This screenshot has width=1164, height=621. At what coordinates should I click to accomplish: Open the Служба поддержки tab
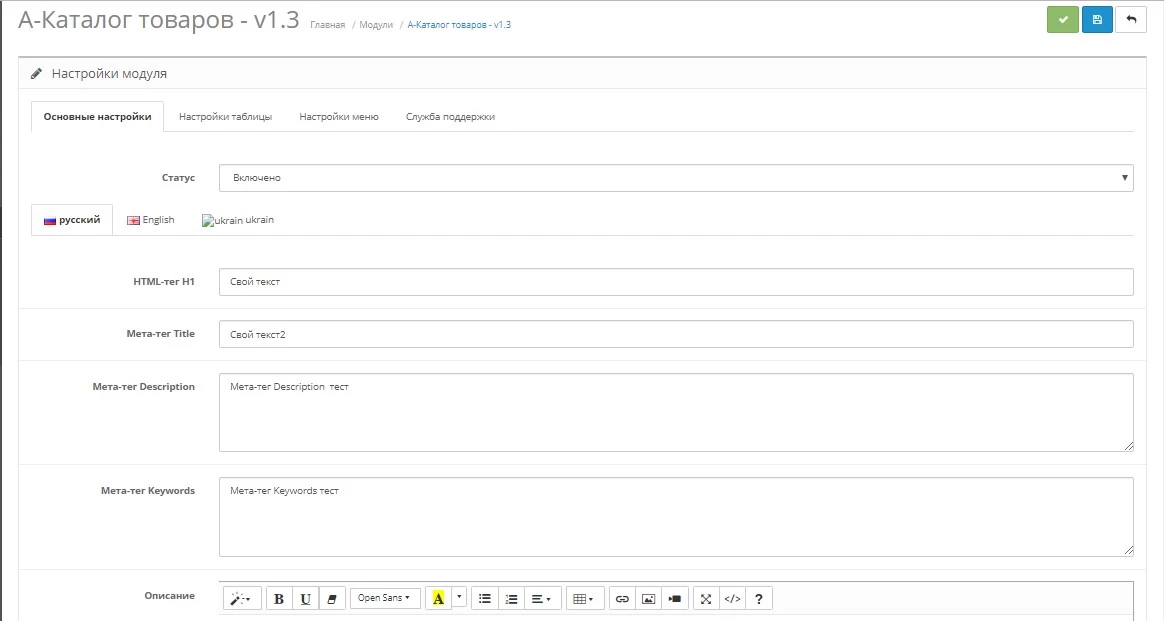tap(450, 116)
